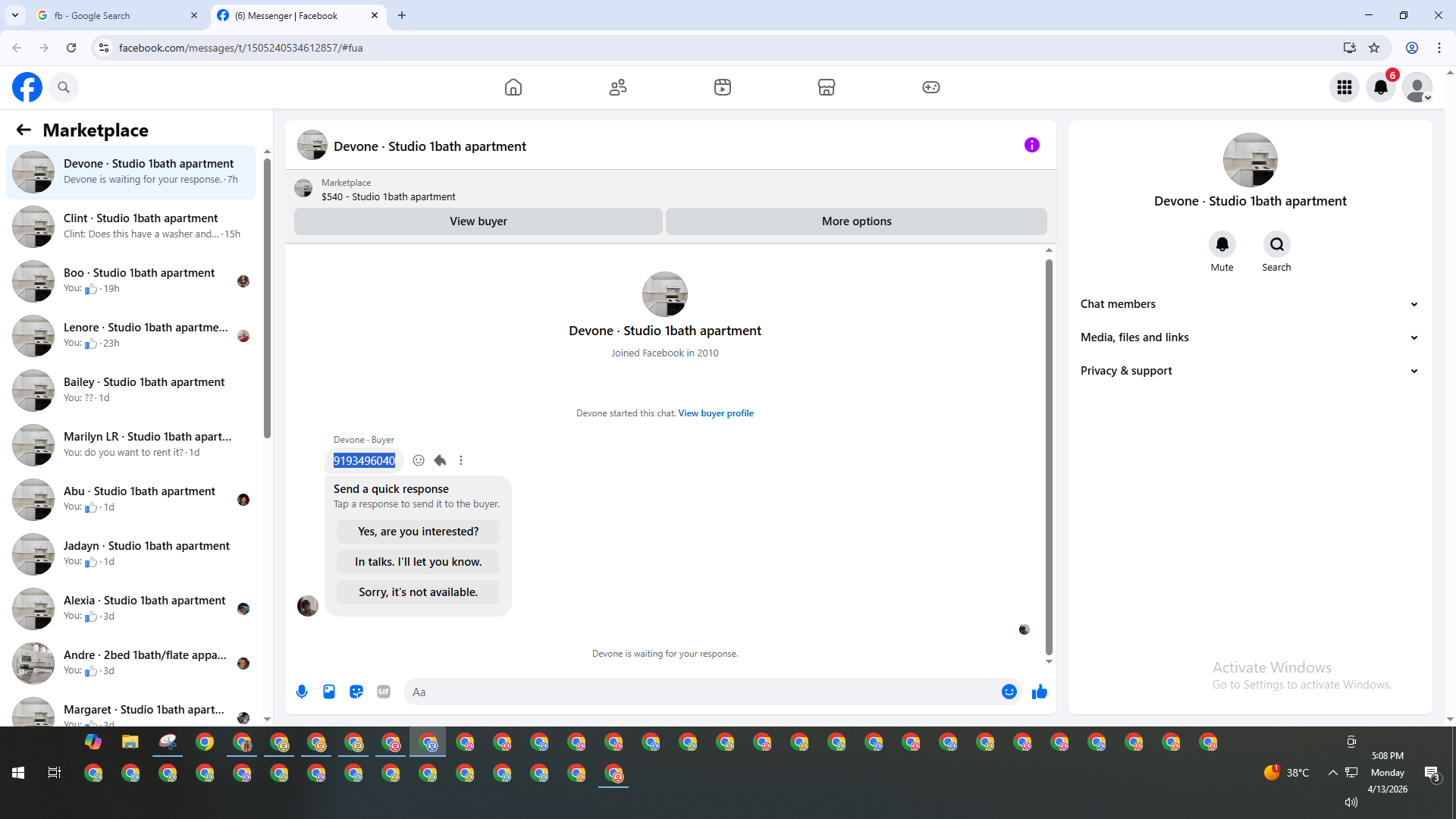This screenshot has height=819, width=1456.
Task: Open the Bailey Studio 1bath apartment chat
Action: tap(130, 391)
